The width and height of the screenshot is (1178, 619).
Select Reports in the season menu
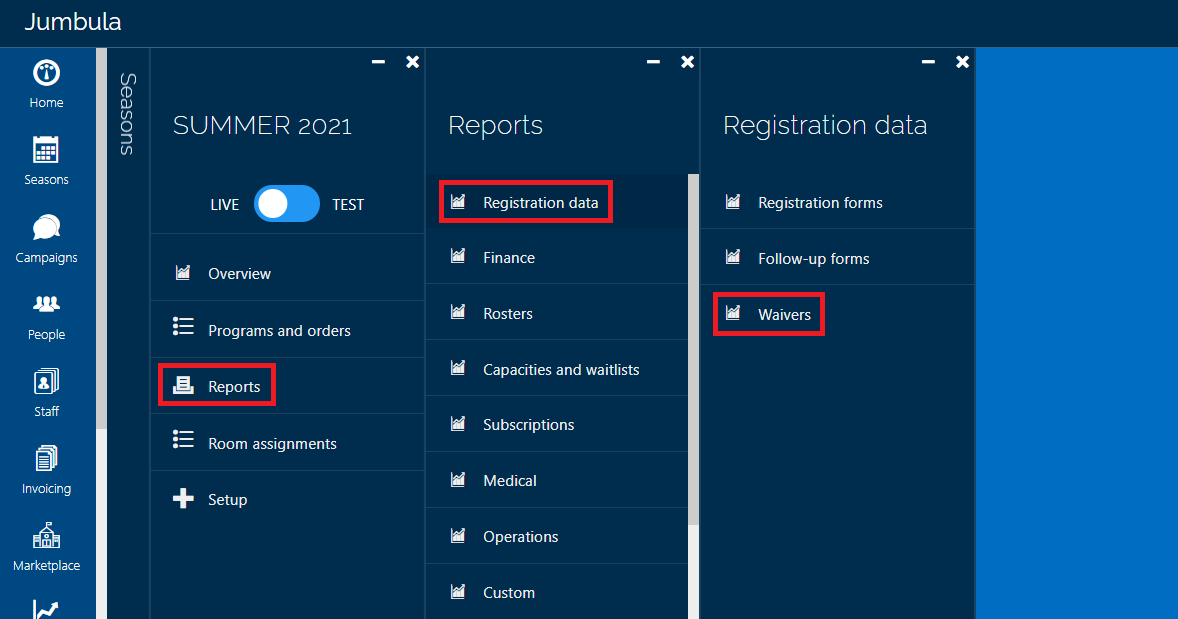[x=288, y=386]
